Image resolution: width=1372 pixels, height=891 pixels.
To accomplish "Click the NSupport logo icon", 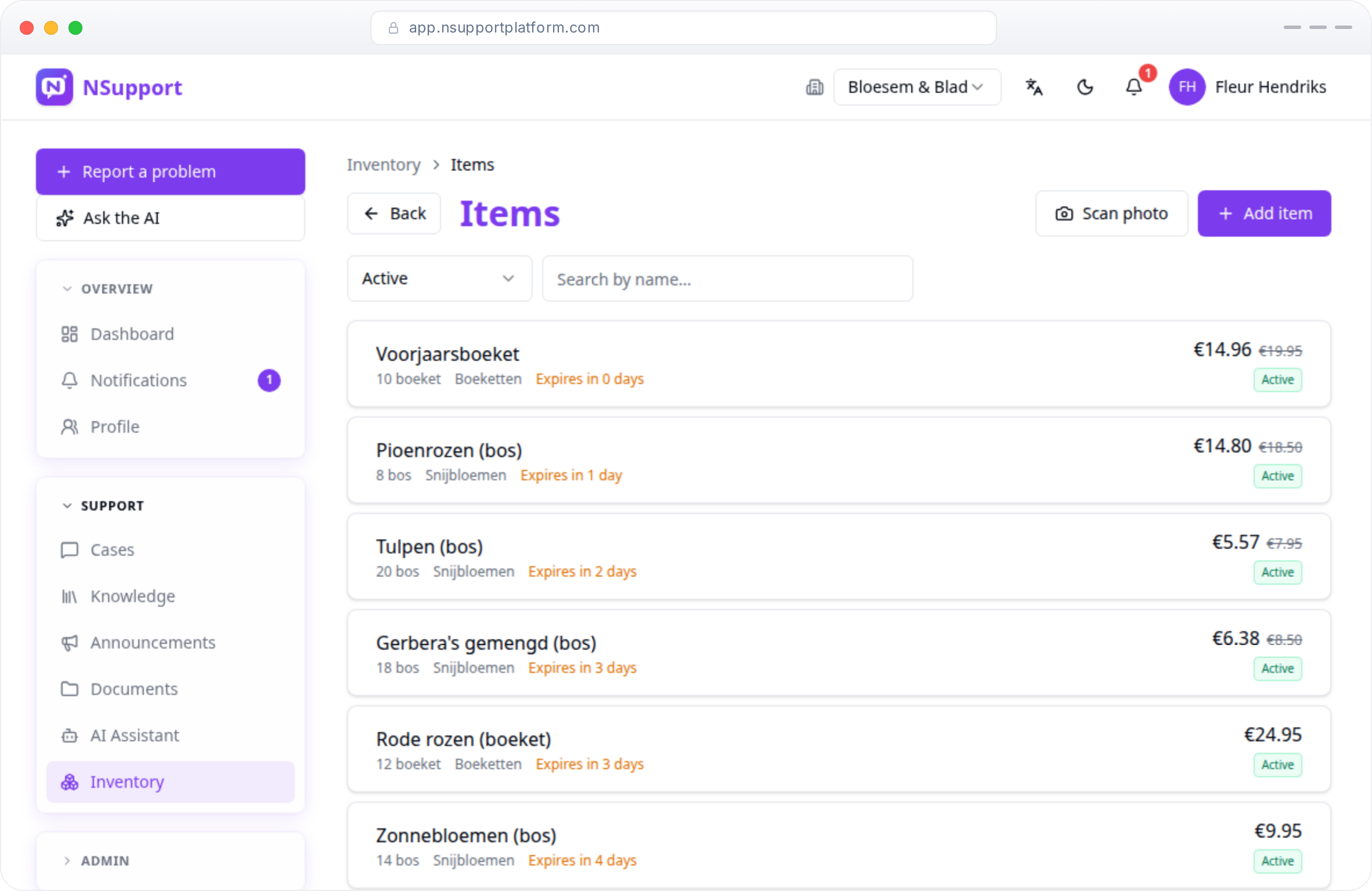I will click(x=54, y=87).
